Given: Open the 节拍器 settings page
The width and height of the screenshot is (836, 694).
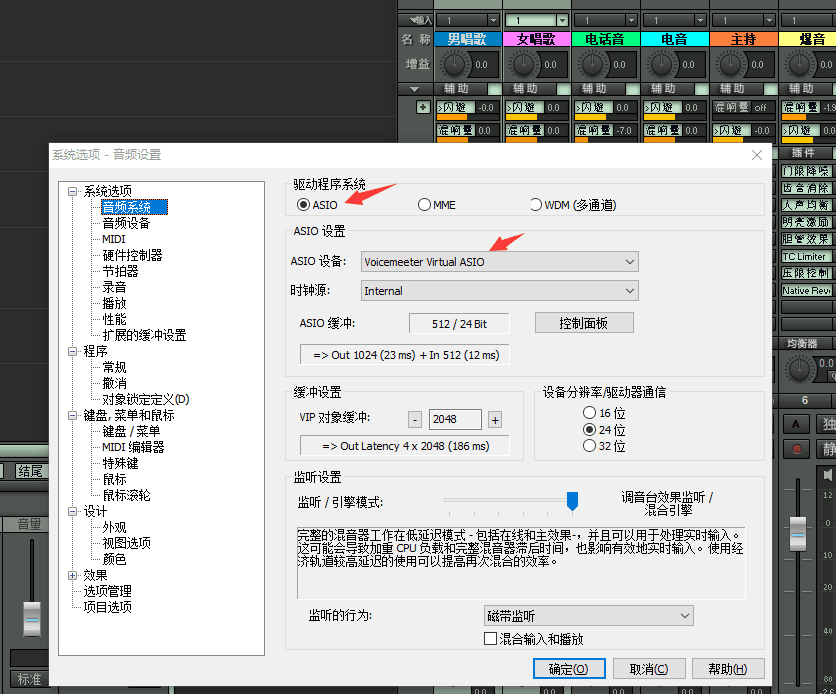Looking at the screenshot, I should click(x=120, y=271).
